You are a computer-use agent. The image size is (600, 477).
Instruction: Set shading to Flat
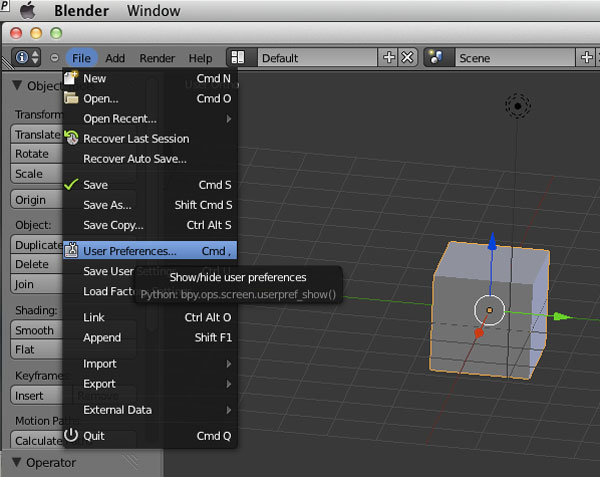[37, 350]
